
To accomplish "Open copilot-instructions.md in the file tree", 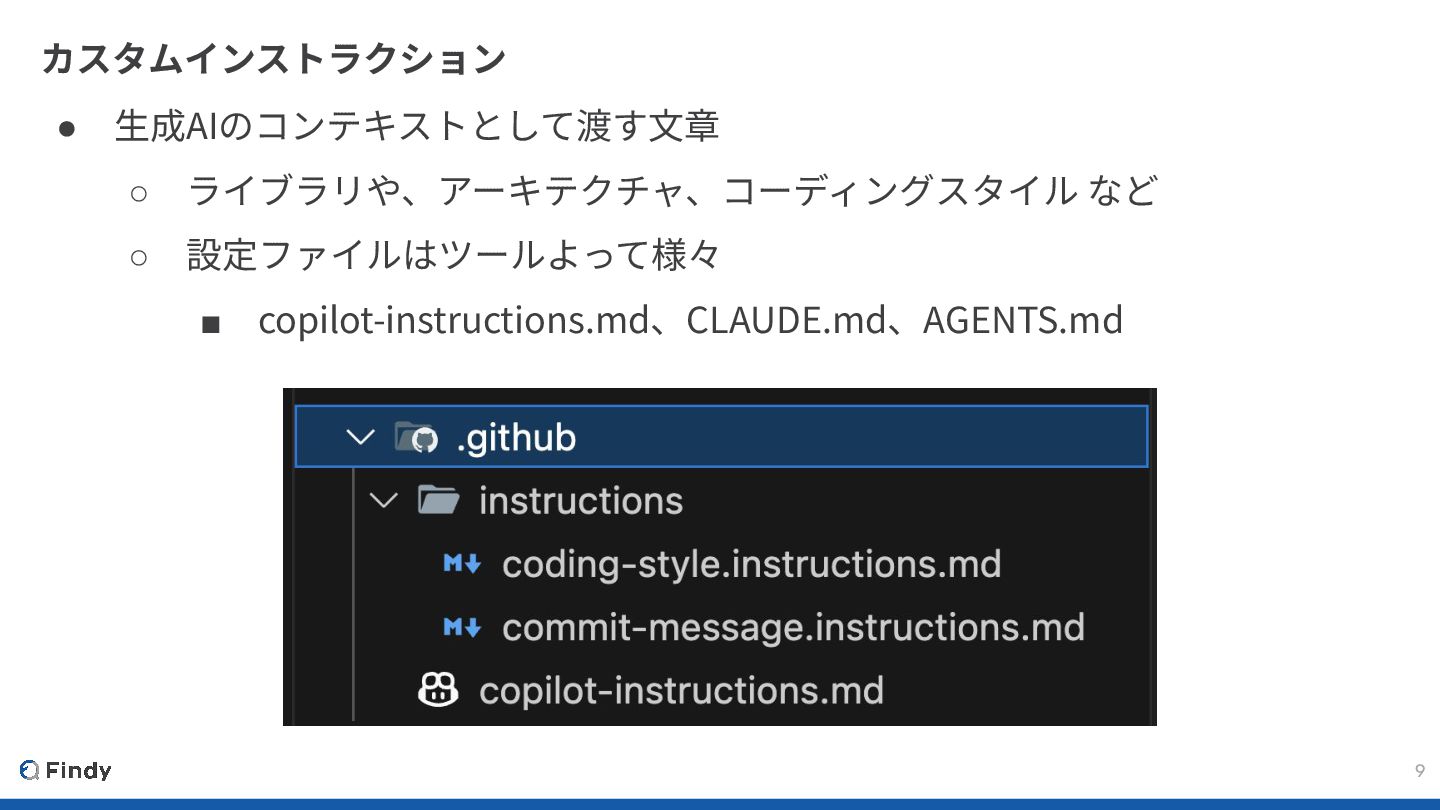I will click(681, 690).
